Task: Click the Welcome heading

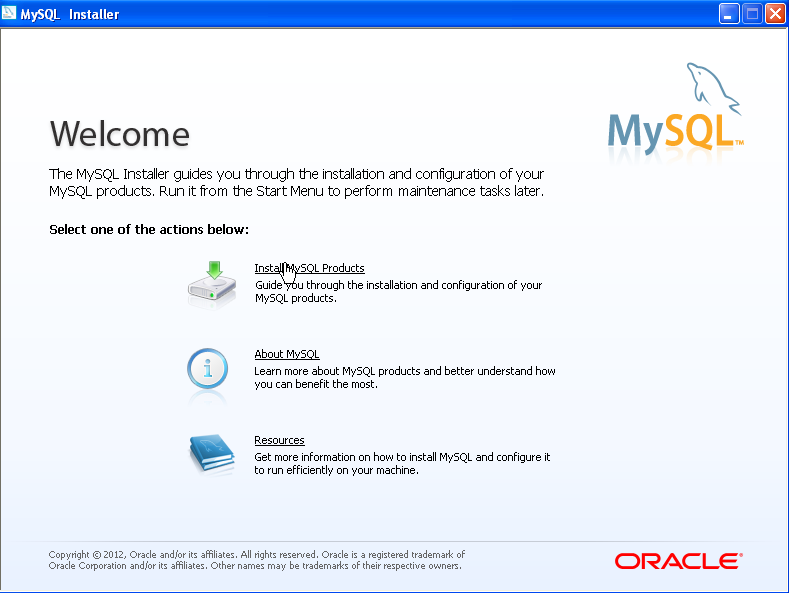Action: click(119, 134)
